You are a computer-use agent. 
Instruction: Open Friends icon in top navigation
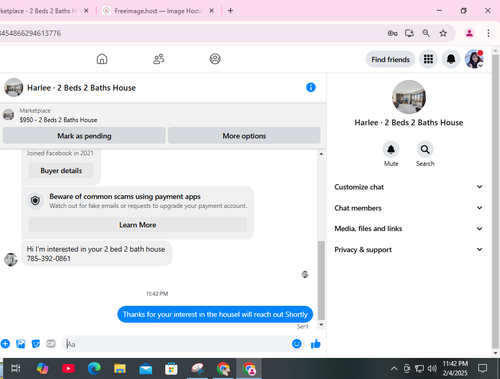tap(159, 59)
